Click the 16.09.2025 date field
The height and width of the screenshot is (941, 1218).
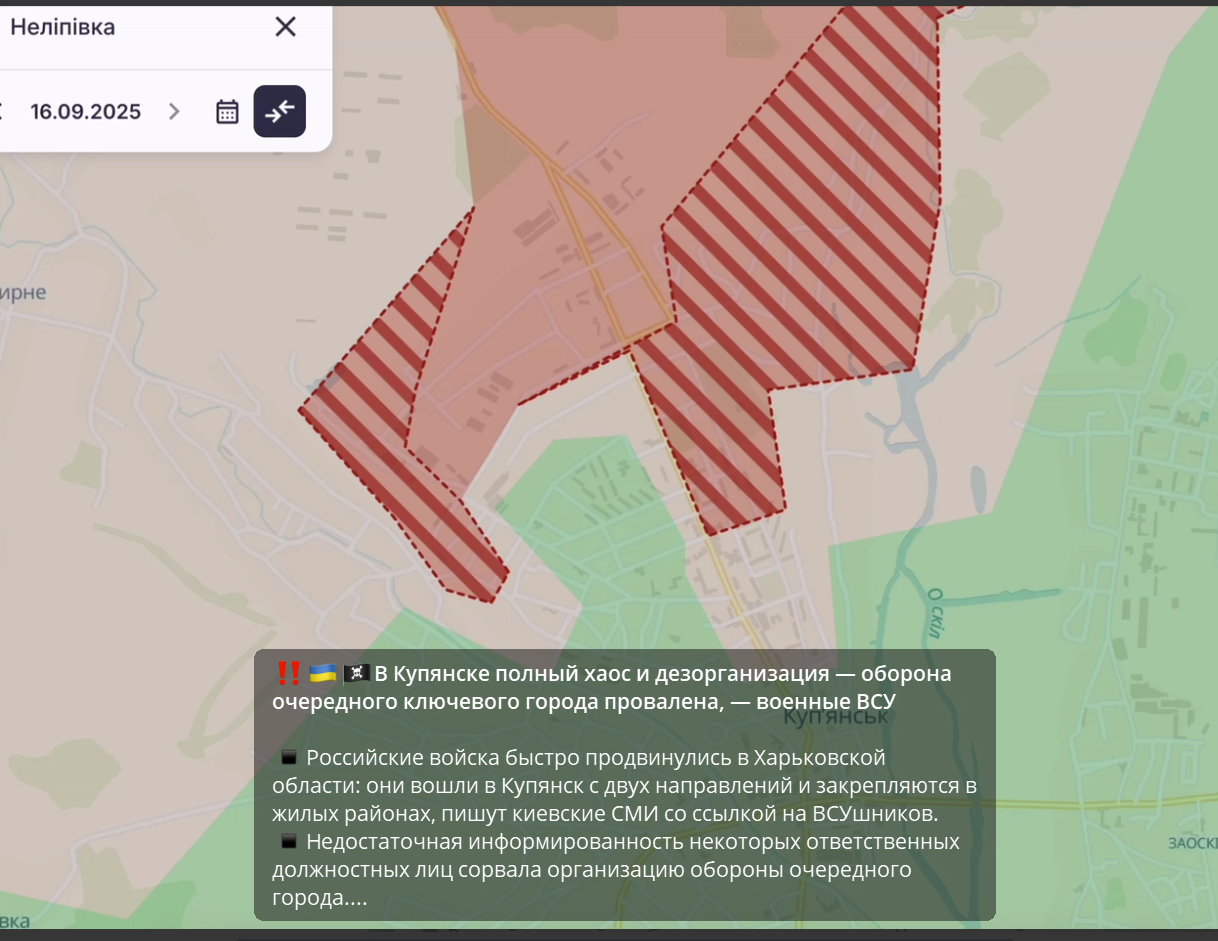point(85,111)
